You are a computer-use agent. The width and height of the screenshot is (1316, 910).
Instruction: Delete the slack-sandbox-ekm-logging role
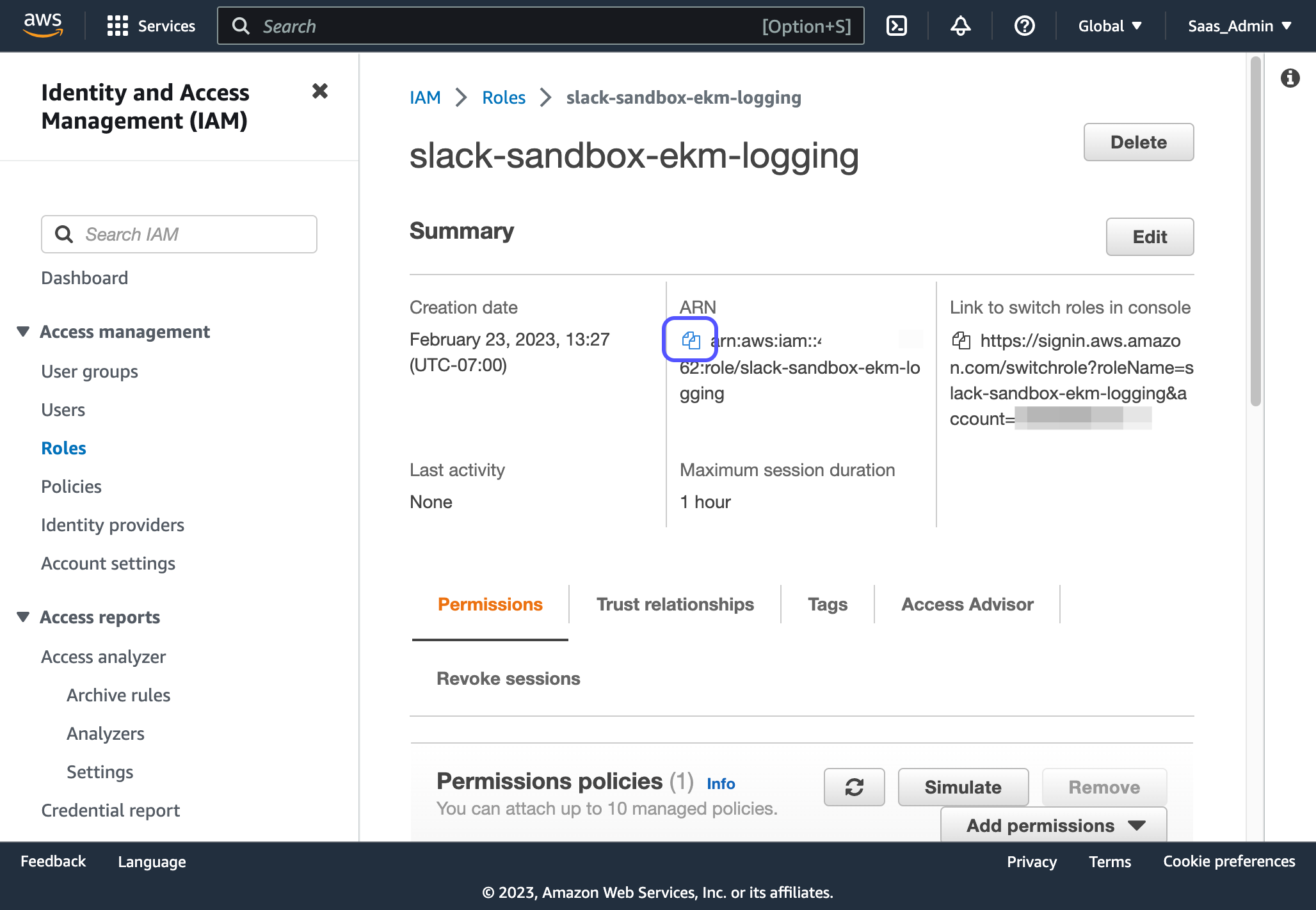(1138, 142)
